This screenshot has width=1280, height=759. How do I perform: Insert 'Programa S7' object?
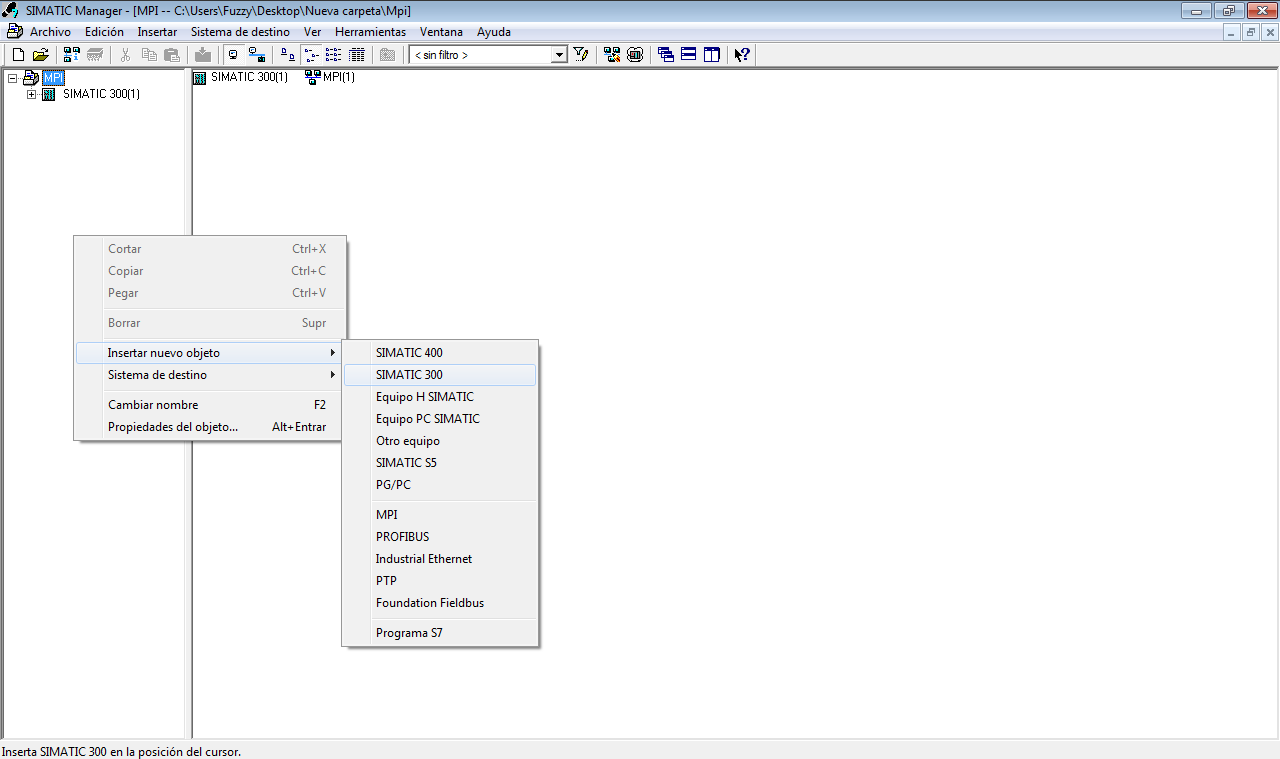tap(440, 633)
